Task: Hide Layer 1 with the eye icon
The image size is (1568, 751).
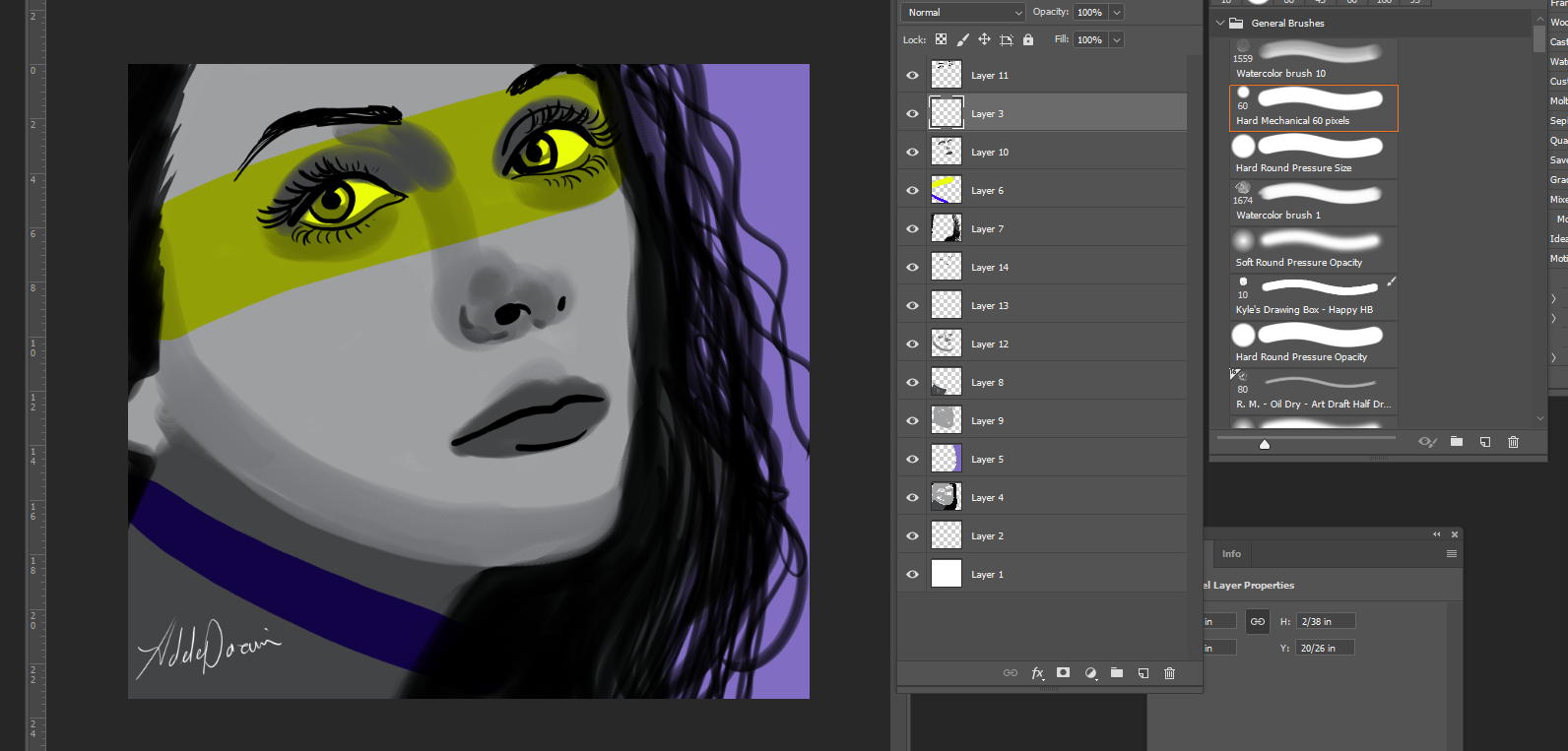Action: coord(912,575)
